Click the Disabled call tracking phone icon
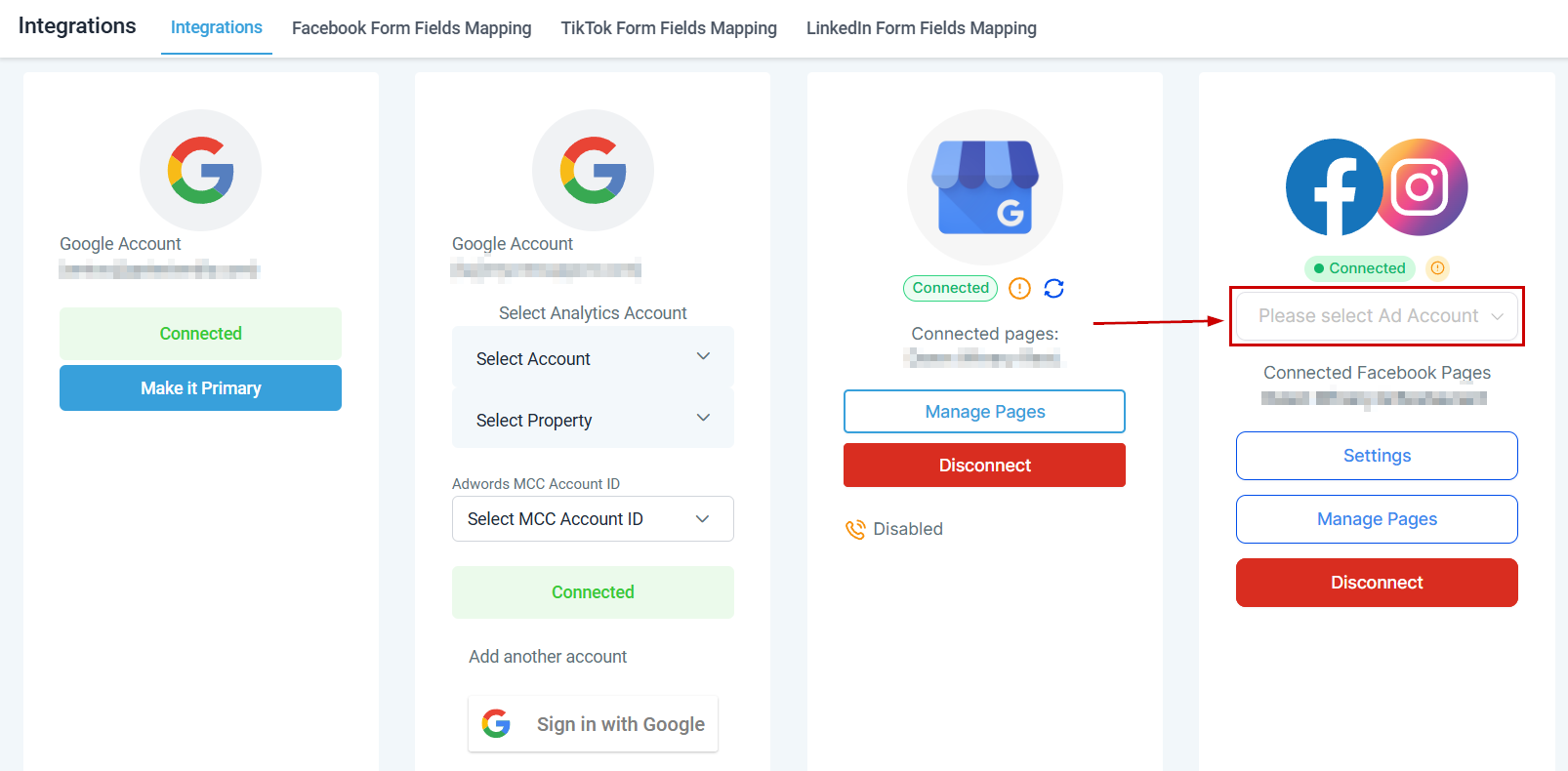This screenshot has width=1568, height=771. pyautogui.click(x=855, y=529)
